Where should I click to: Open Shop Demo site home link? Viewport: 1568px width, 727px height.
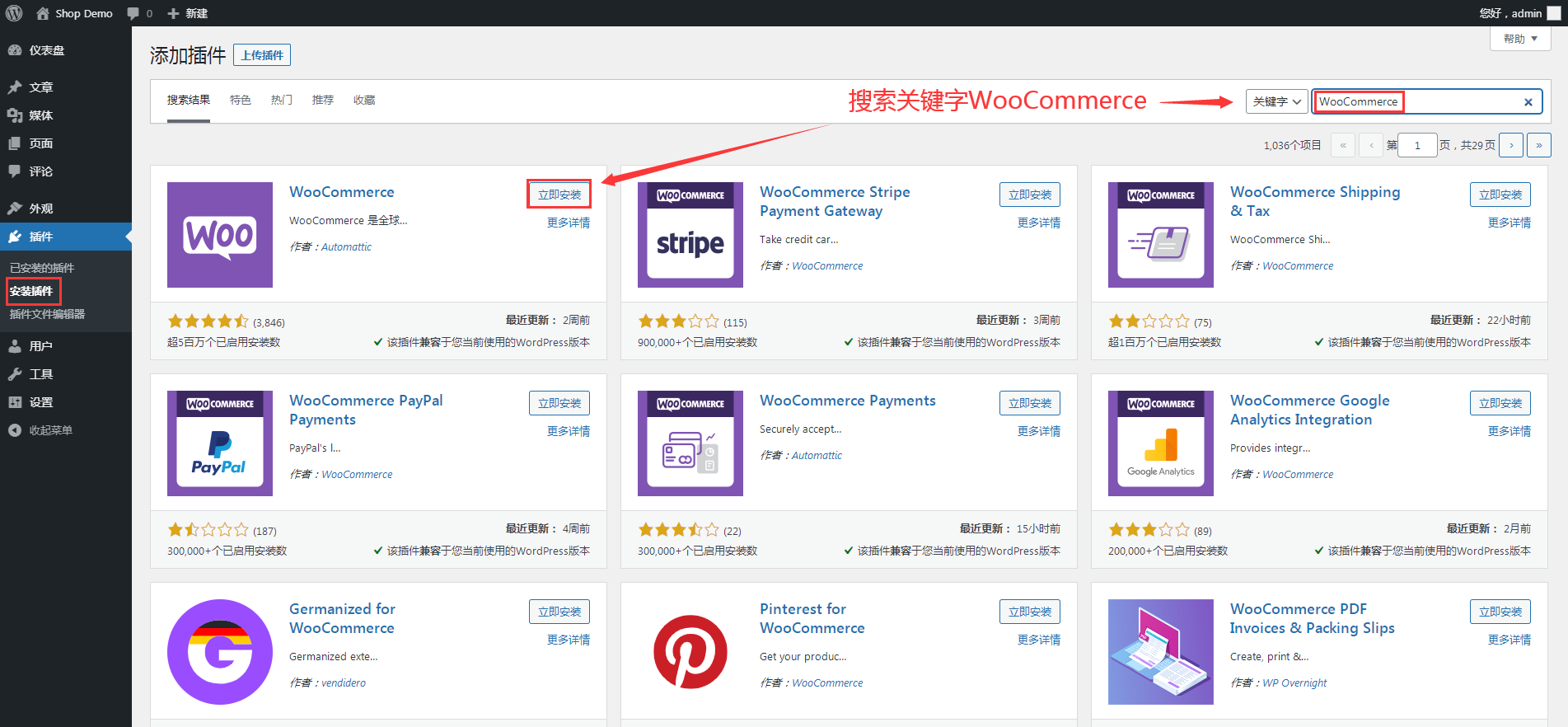coord(75,13)
